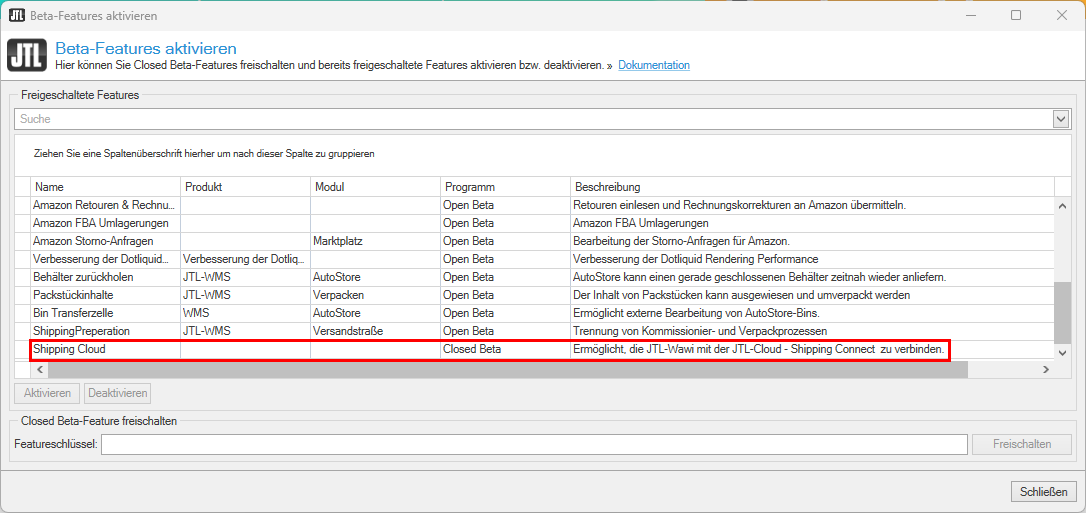The image size is (1086, 513).
Task: Sort by the Beschreibung column header
Action: pos(812,187)
